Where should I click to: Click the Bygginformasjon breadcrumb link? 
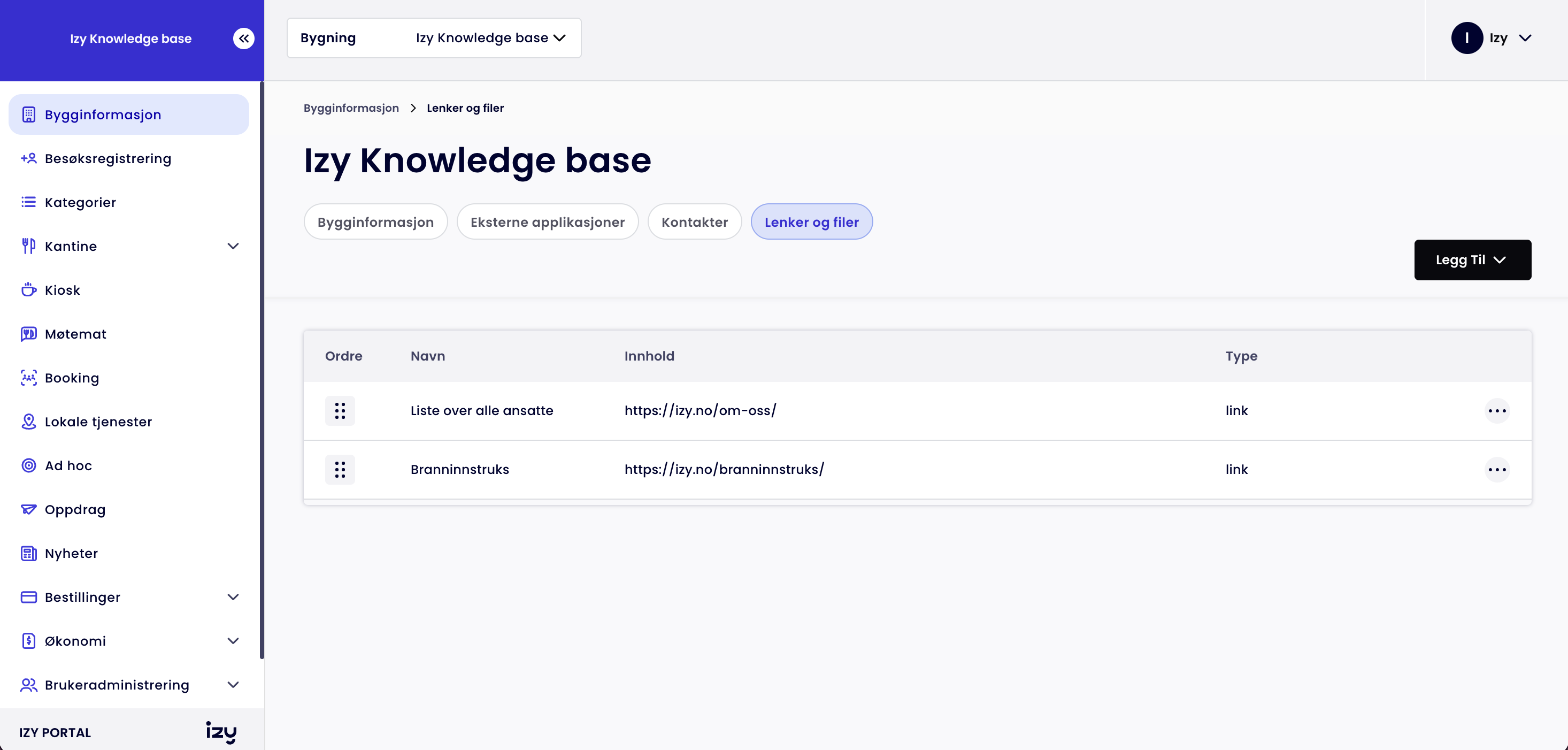click(x=351, y=108)
